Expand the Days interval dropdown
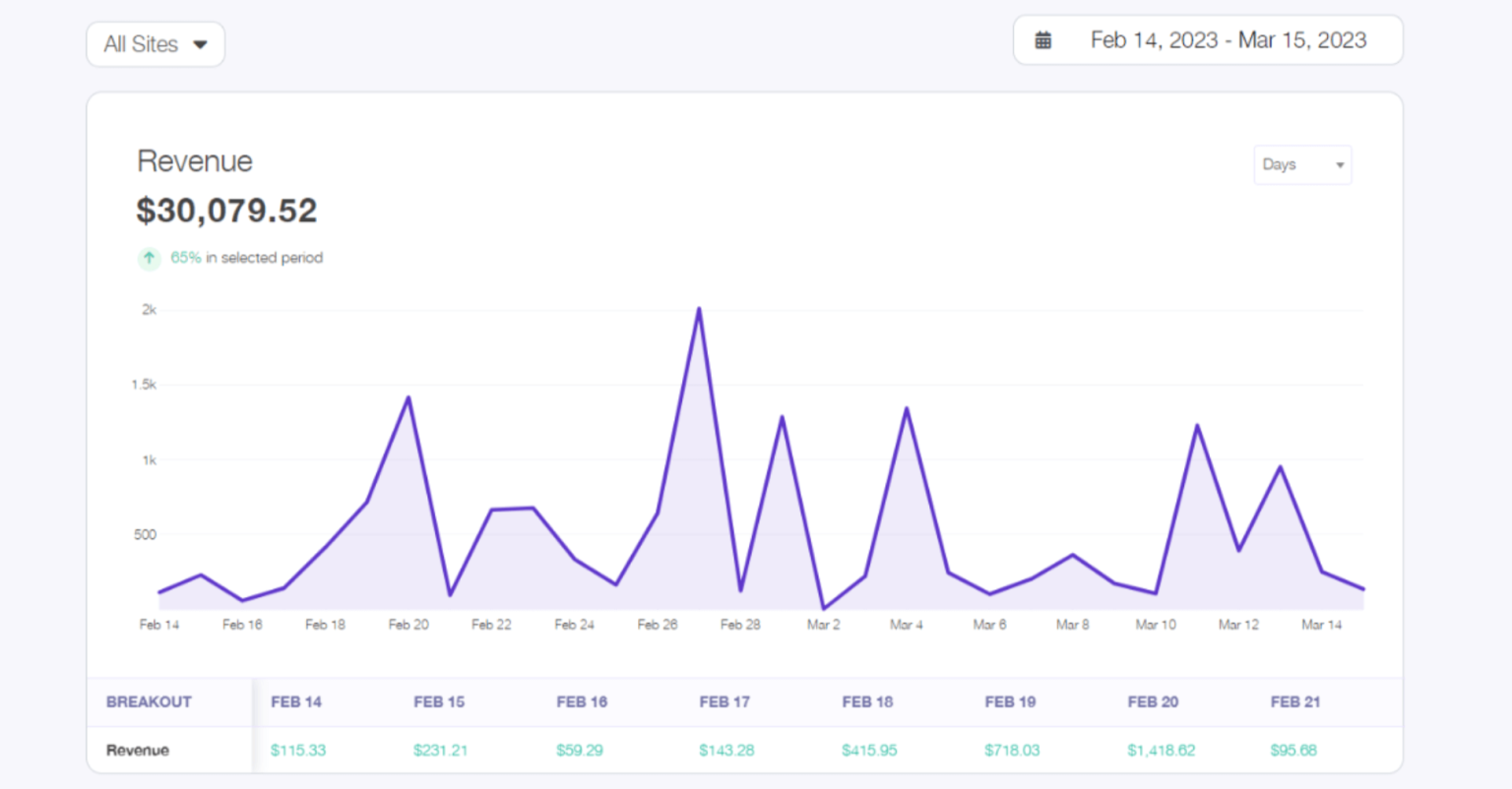Image resolution: width=1512 pixels, height=789 pixels. click(x=1301, y=164)
